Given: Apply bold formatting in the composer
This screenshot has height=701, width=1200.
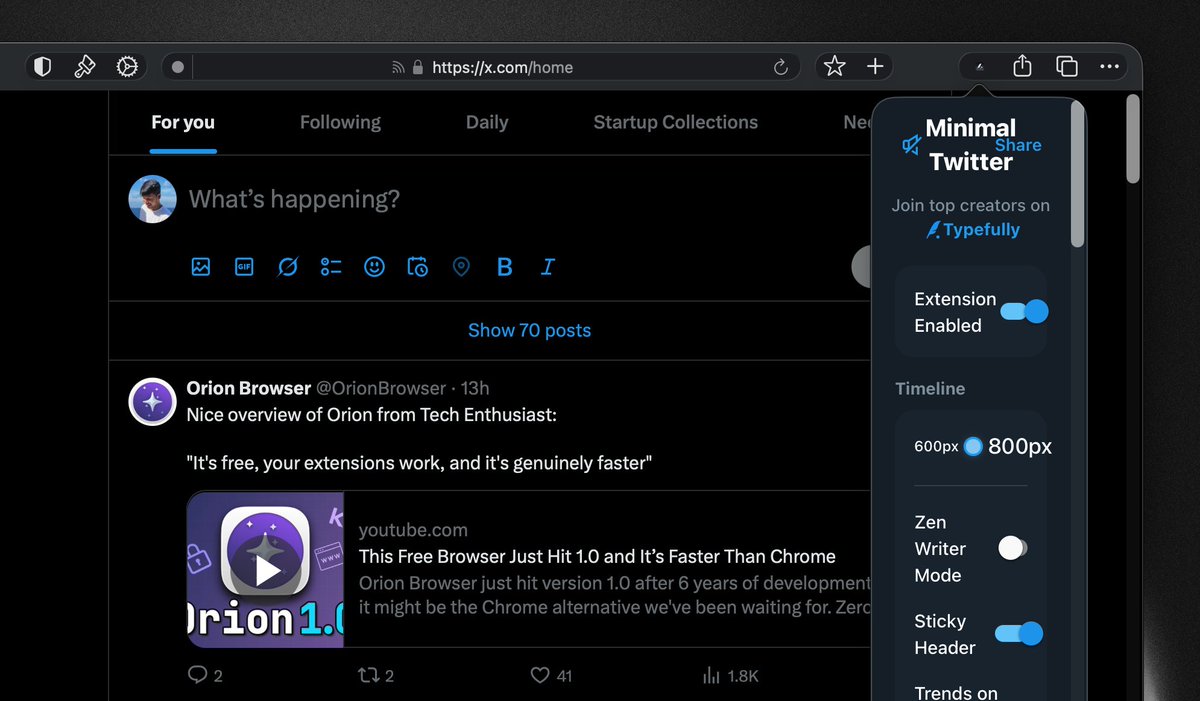Looking at the screenshot, I should (504, 267).
